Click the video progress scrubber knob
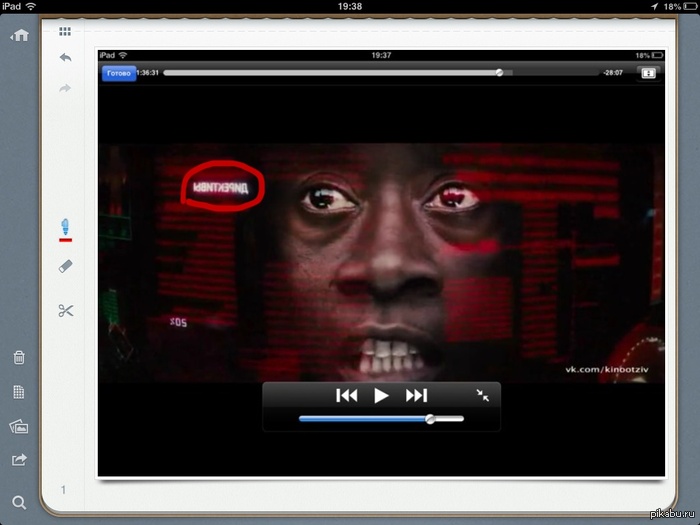This screenshot has width=700, height=525. pos(500,73)
